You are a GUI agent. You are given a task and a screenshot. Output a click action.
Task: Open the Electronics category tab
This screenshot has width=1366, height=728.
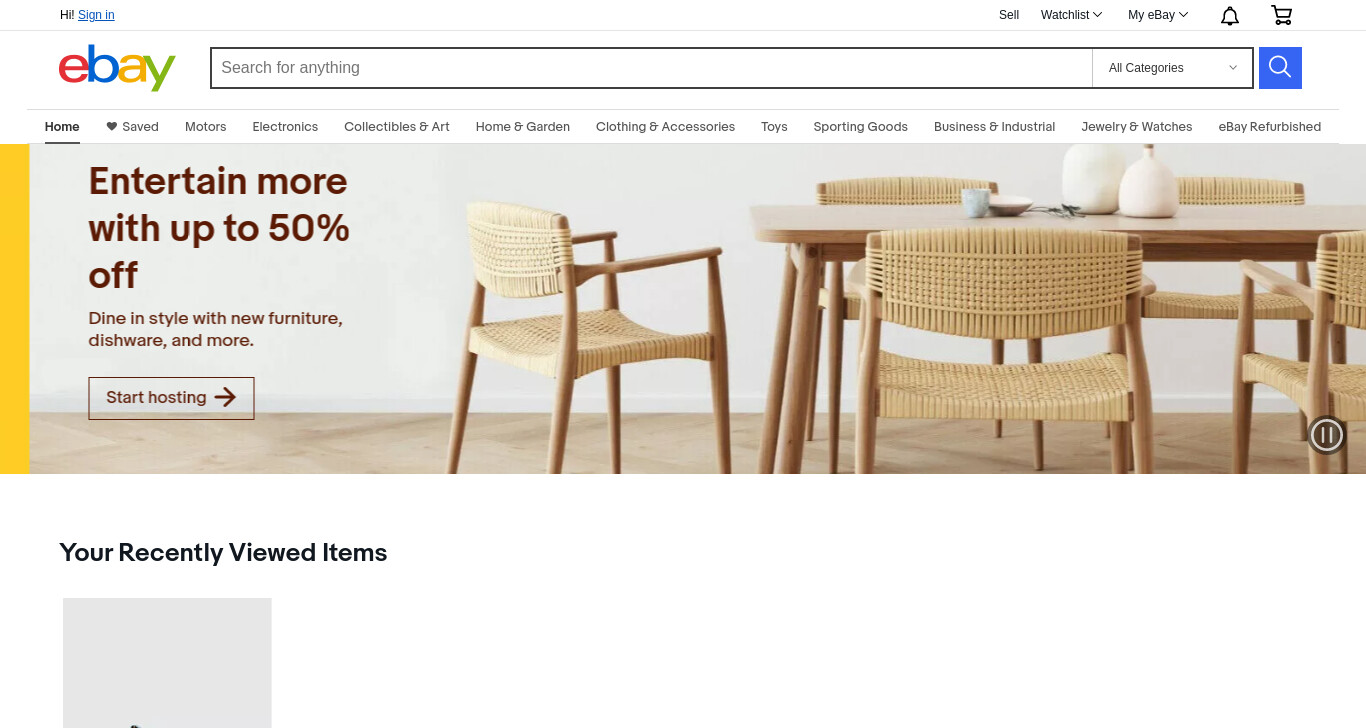285,127
